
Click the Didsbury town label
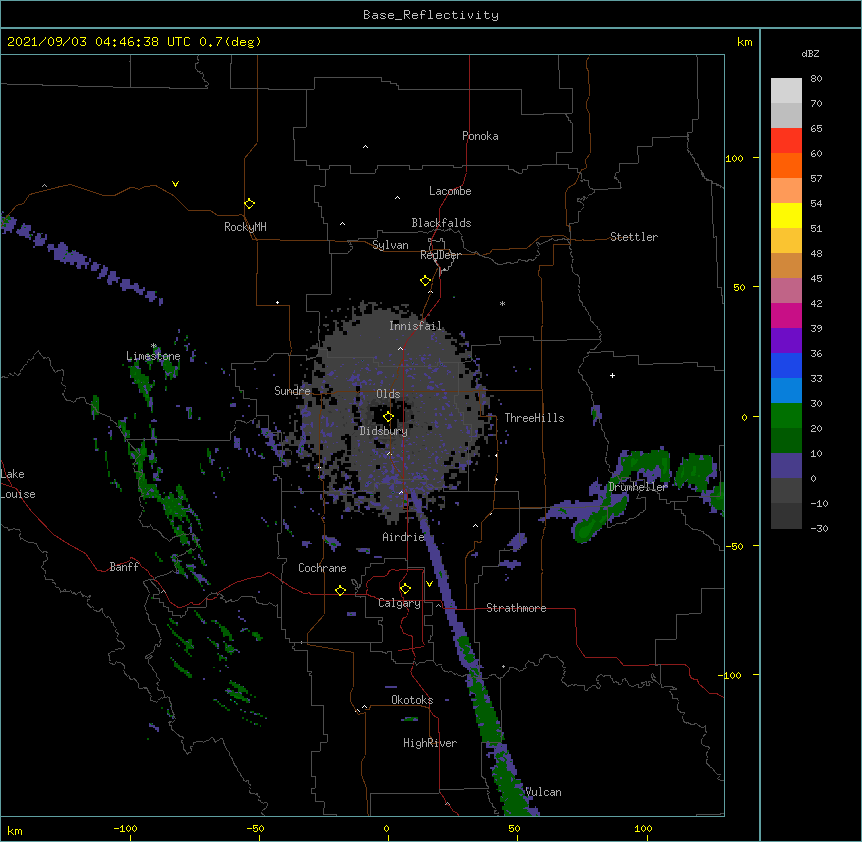click(384, 431)
